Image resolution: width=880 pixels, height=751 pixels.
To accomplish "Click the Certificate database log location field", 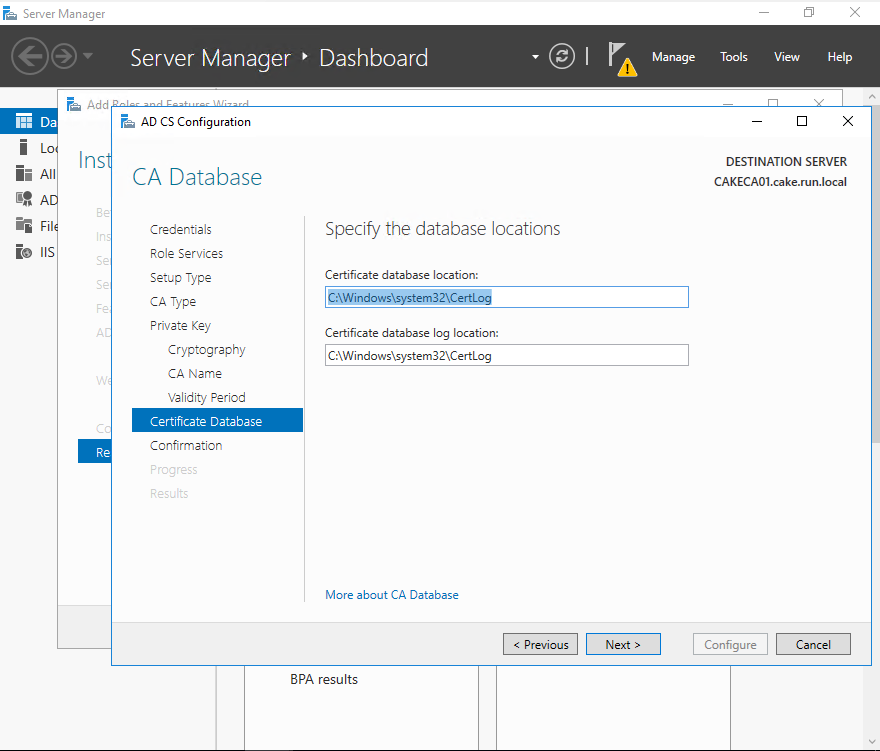I will coord(506,355).
